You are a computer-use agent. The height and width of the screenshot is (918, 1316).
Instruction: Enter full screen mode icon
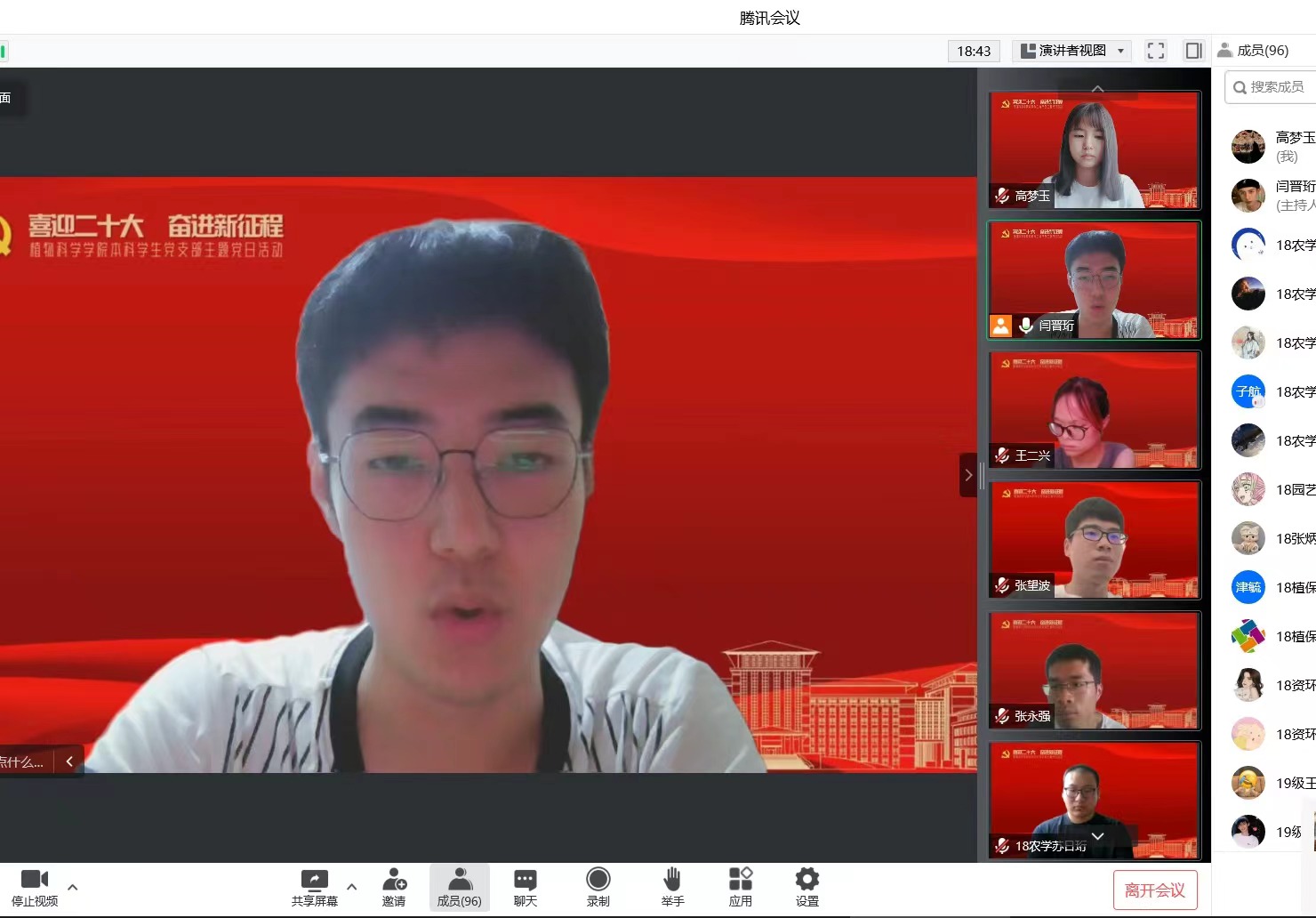pyautogui.click(x=1155, y=51)
